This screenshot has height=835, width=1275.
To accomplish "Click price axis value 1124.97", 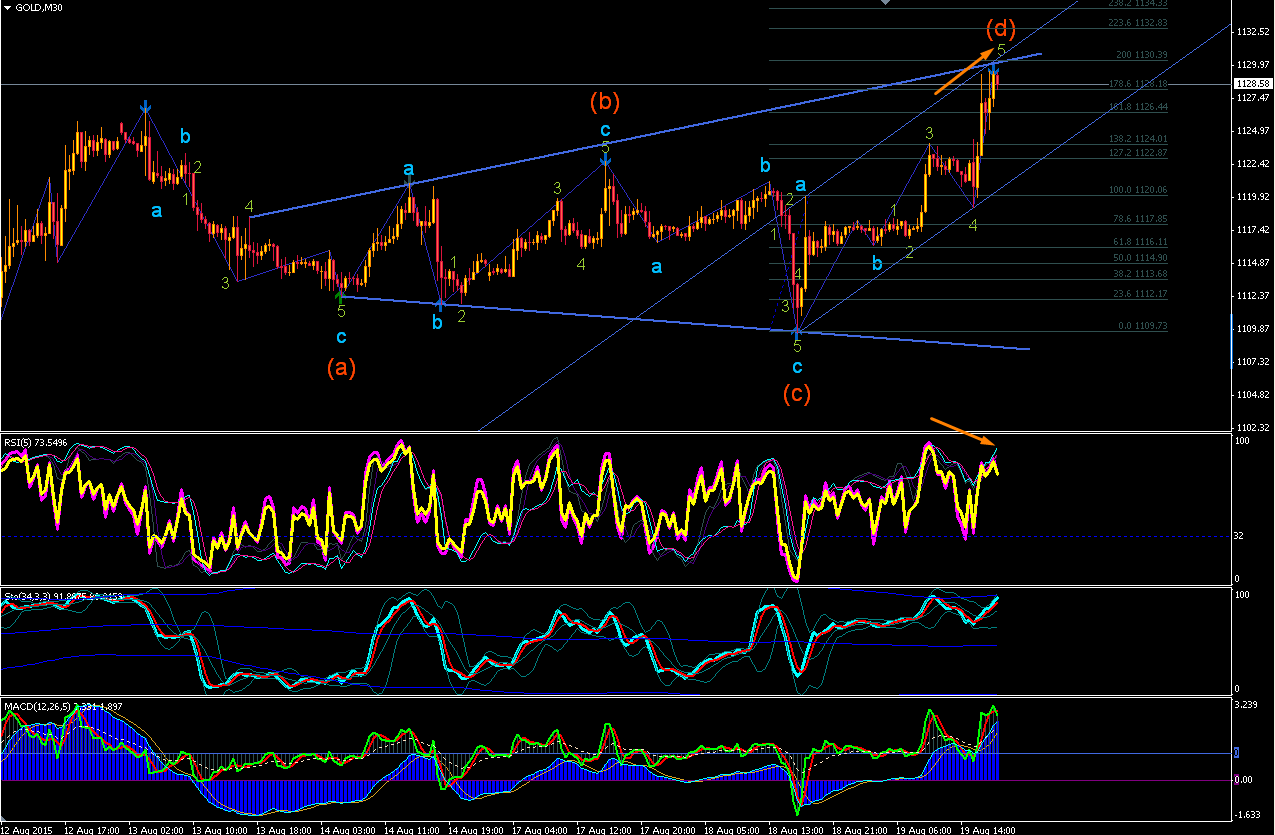I will click(x=1254, y=131).
